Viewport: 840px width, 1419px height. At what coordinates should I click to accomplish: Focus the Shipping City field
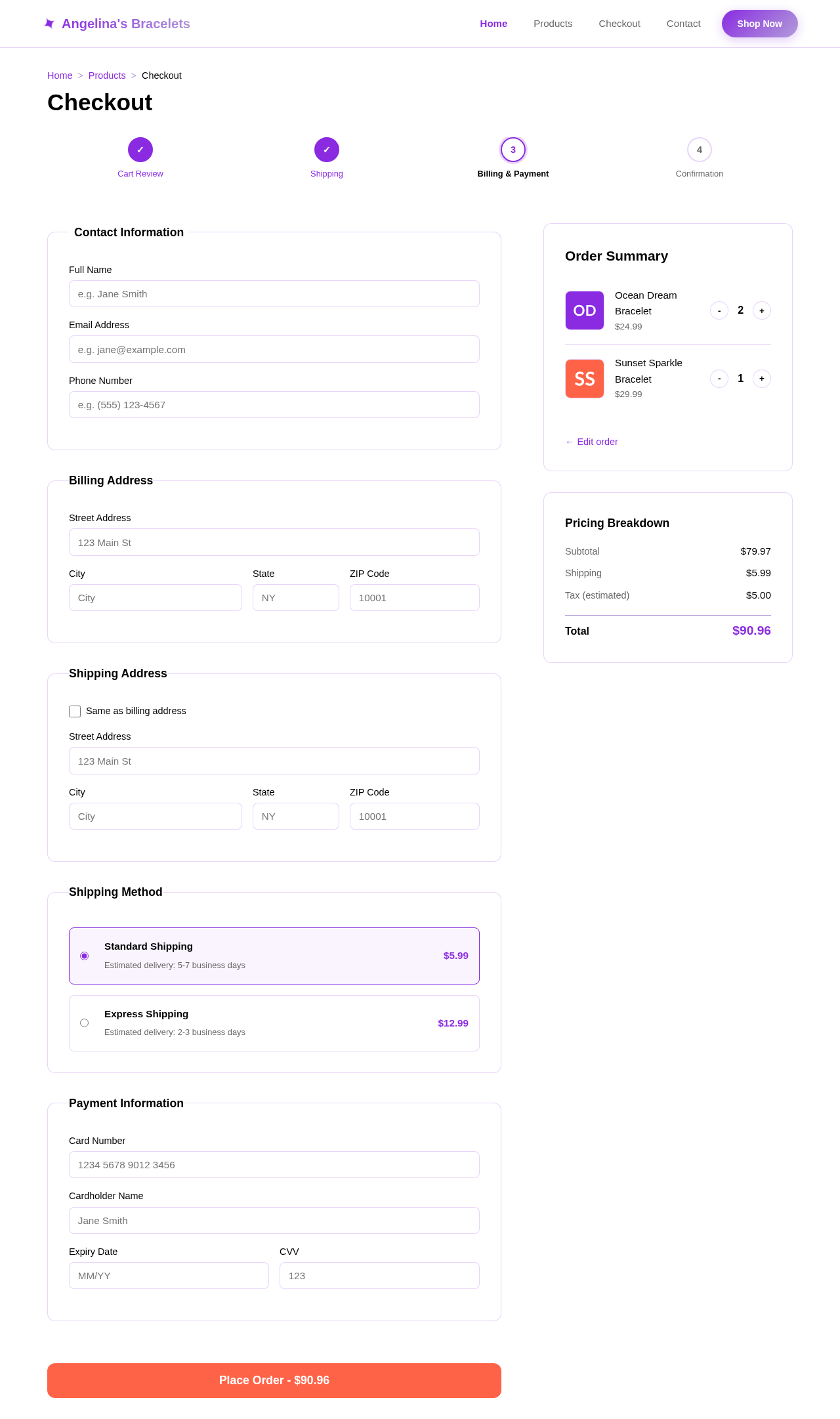click(x=156, y=816)
